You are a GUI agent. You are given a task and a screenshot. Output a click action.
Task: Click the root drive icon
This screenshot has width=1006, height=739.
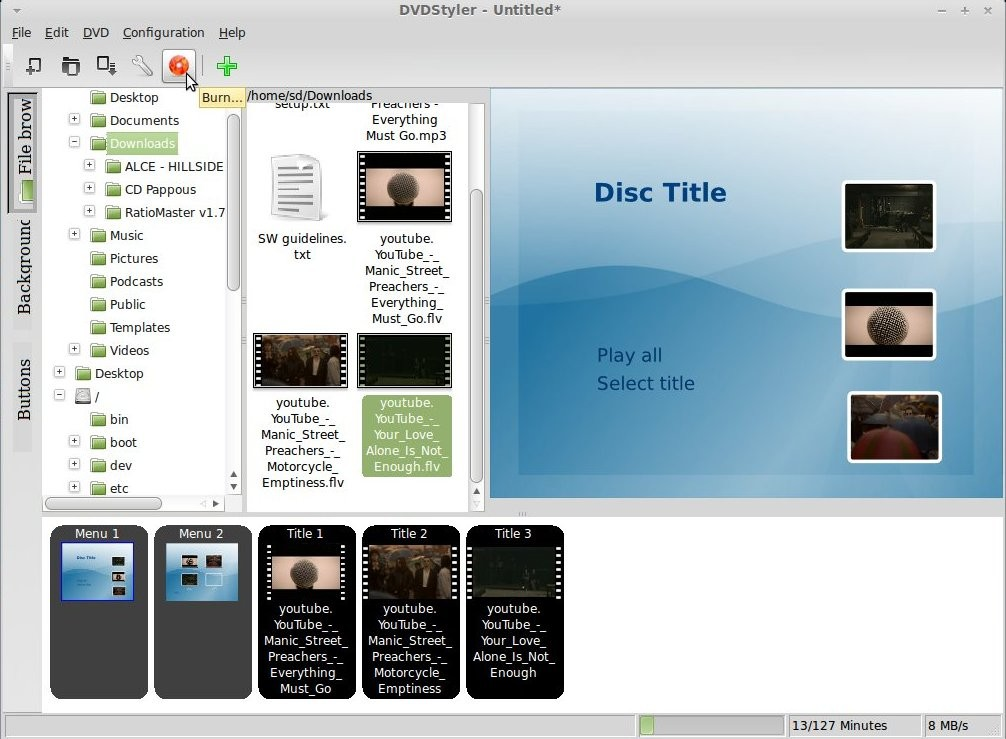coord(83,396)
